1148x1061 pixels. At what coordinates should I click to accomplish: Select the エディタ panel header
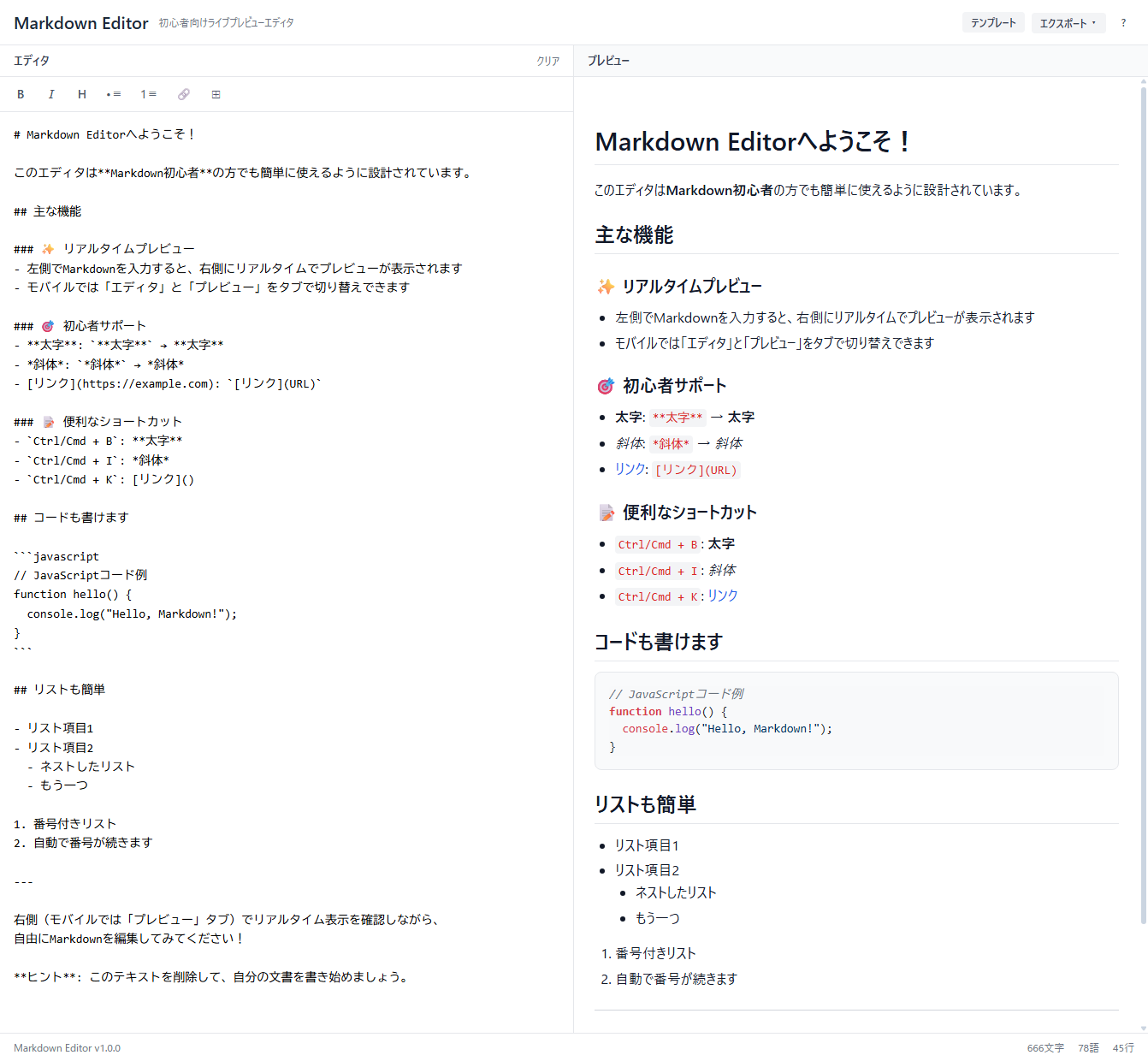coord(32,61)
